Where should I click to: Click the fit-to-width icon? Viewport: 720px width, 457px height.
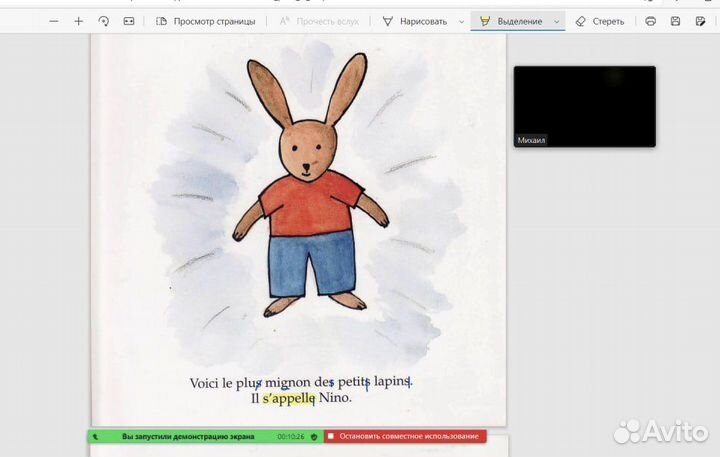(129, 21)
